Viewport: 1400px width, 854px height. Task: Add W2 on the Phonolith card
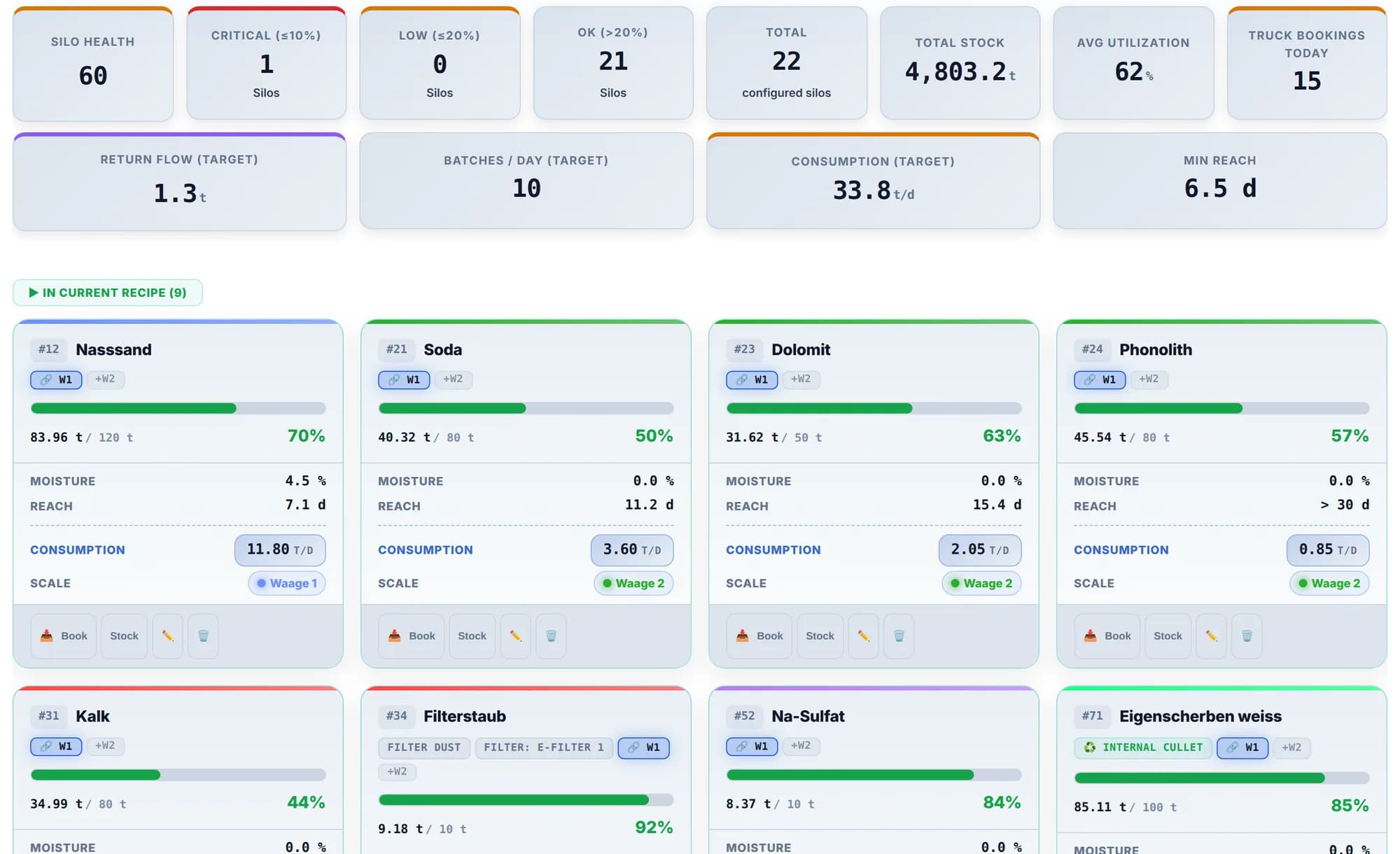coord(1149,379)
